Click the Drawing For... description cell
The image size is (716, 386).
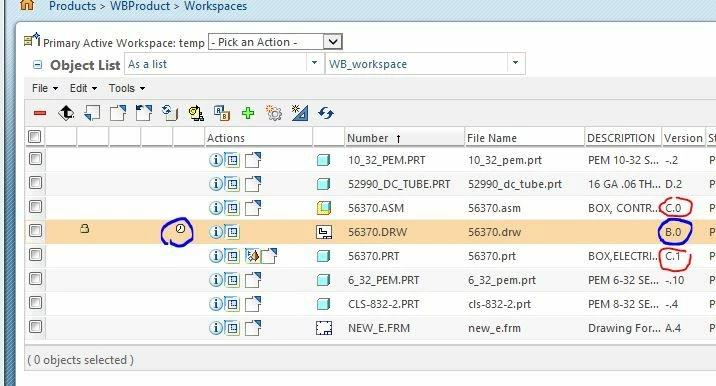pyautogui.click(x=624, y=328)
